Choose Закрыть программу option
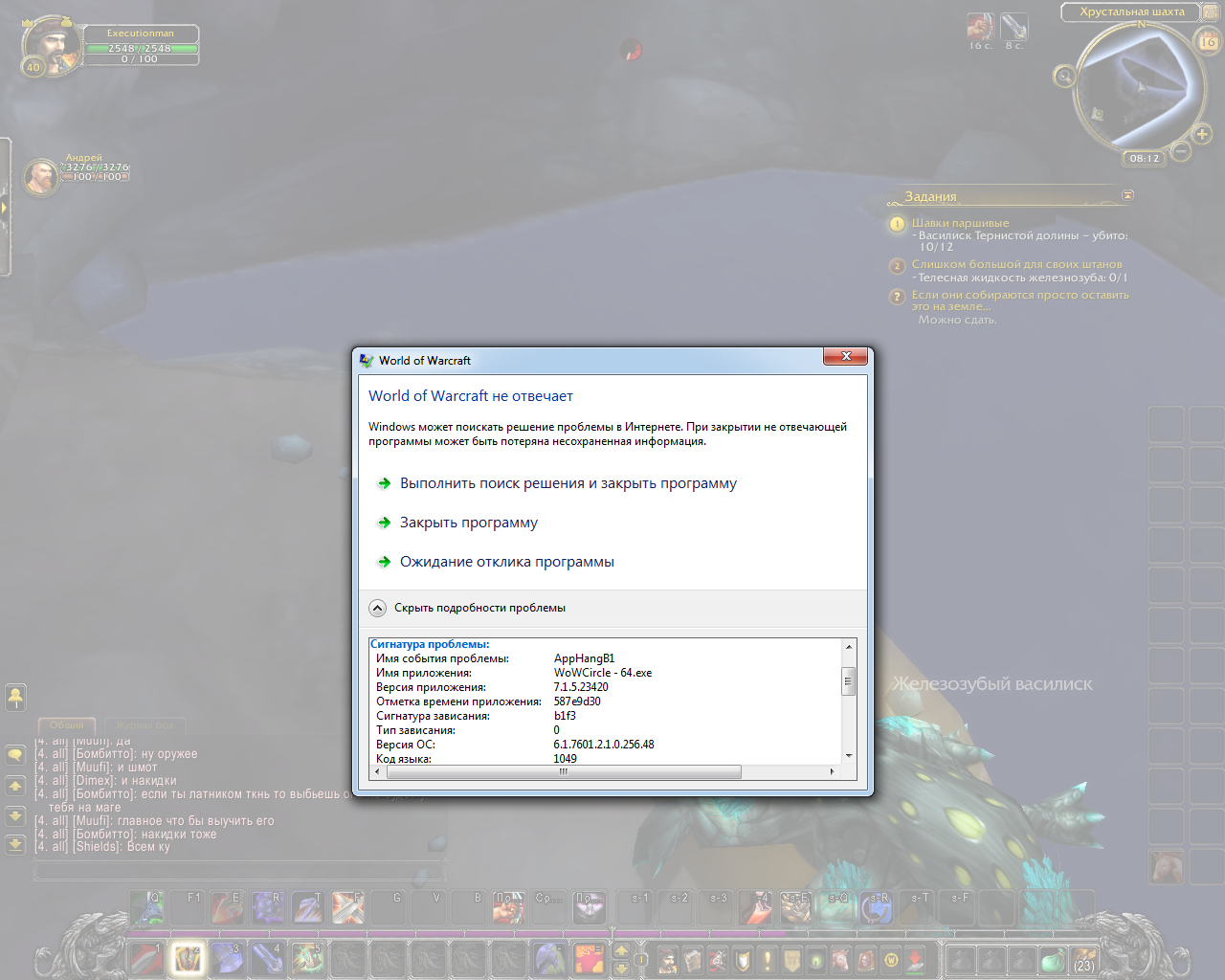 tap(468, 523)
